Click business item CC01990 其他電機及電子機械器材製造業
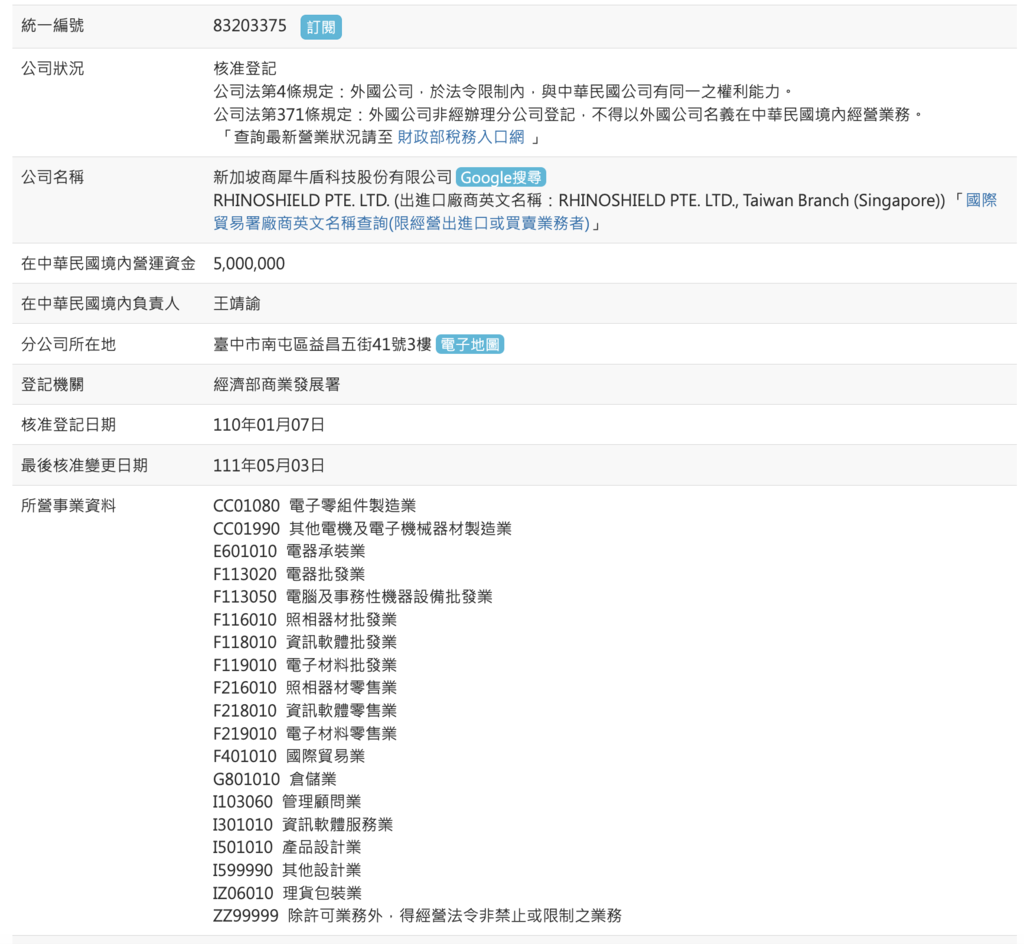Screen dimensions: 1024x944 362,529
